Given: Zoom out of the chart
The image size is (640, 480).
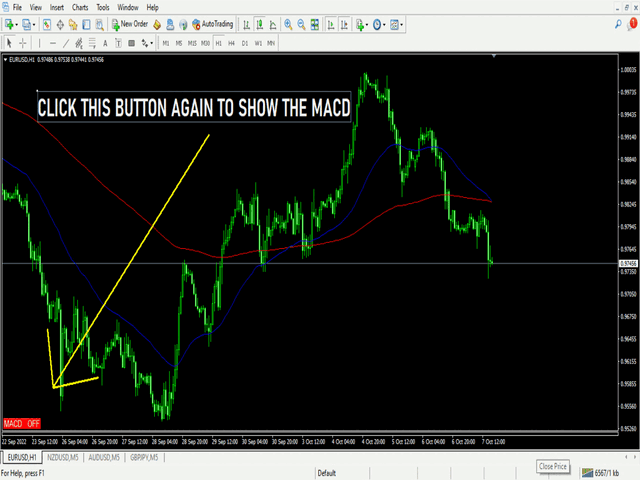Looking at the screenshot, I should pyautogui.click(x=301, y=24).
